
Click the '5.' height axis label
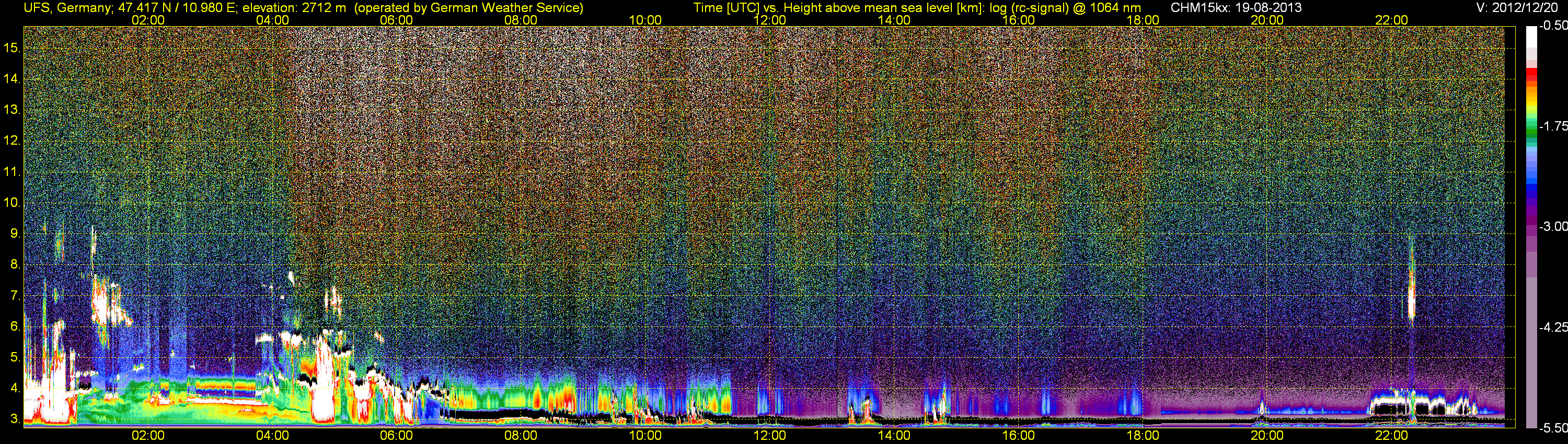click(15, 357)
